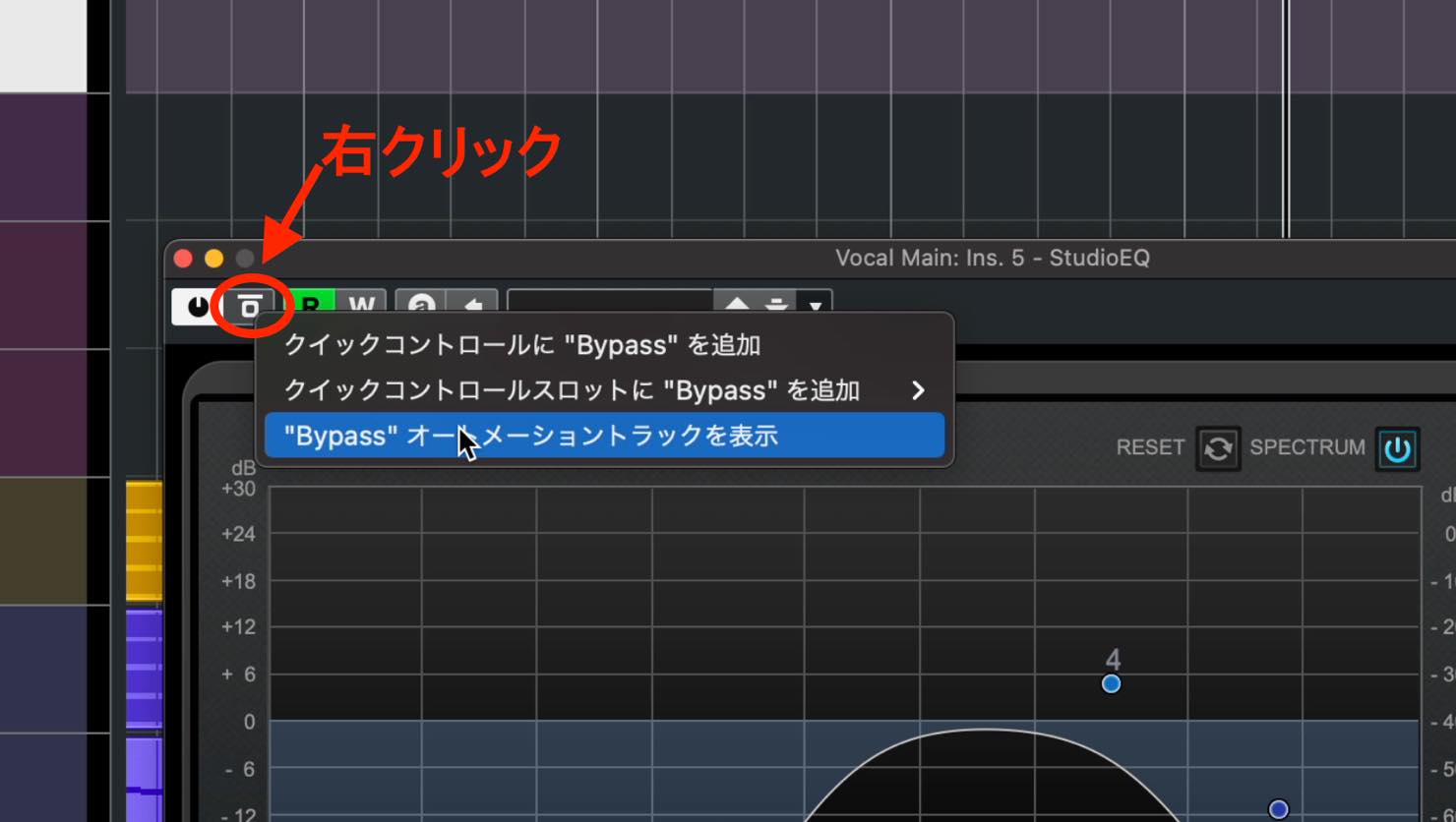Select the lower blue EQ band point

click(1278, 809)
